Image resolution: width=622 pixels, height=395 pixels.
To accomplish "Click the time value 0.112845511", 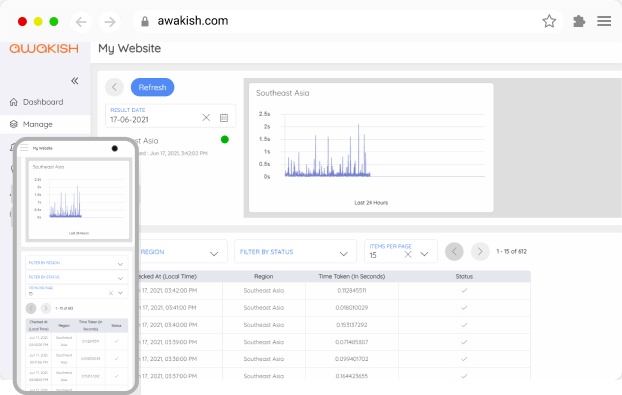I will 352,291.
